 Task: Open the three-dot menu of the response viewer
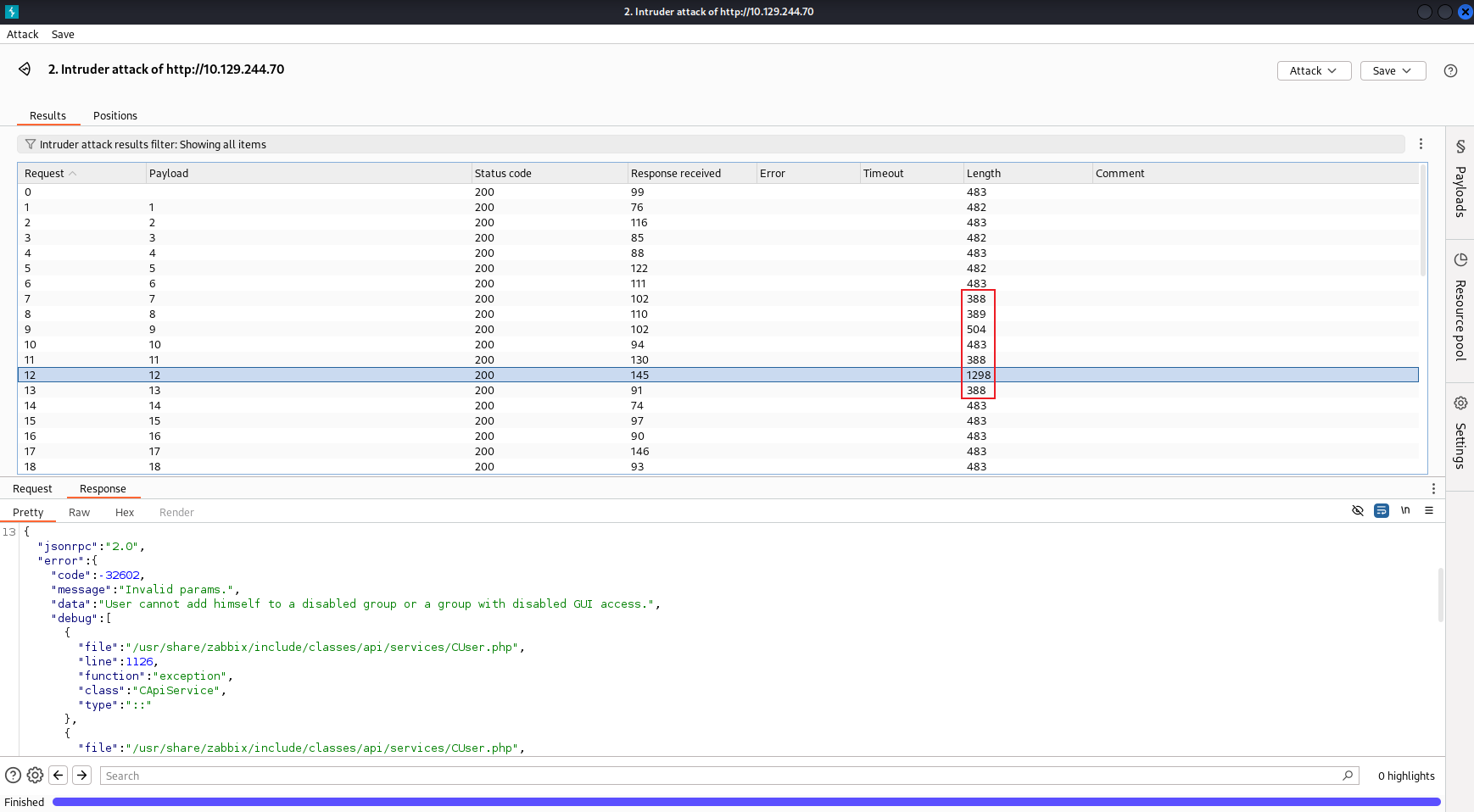pyautogui.click(x=1433, y=489)
